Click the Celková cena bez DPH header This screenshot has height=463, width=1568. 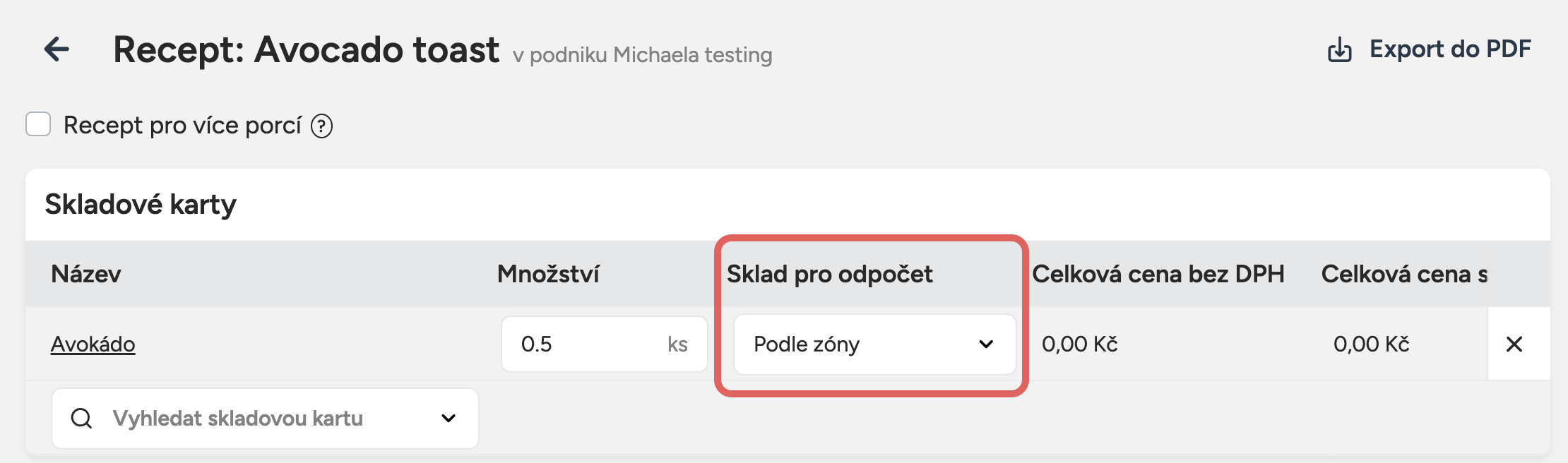click(x=1158, y=274)
